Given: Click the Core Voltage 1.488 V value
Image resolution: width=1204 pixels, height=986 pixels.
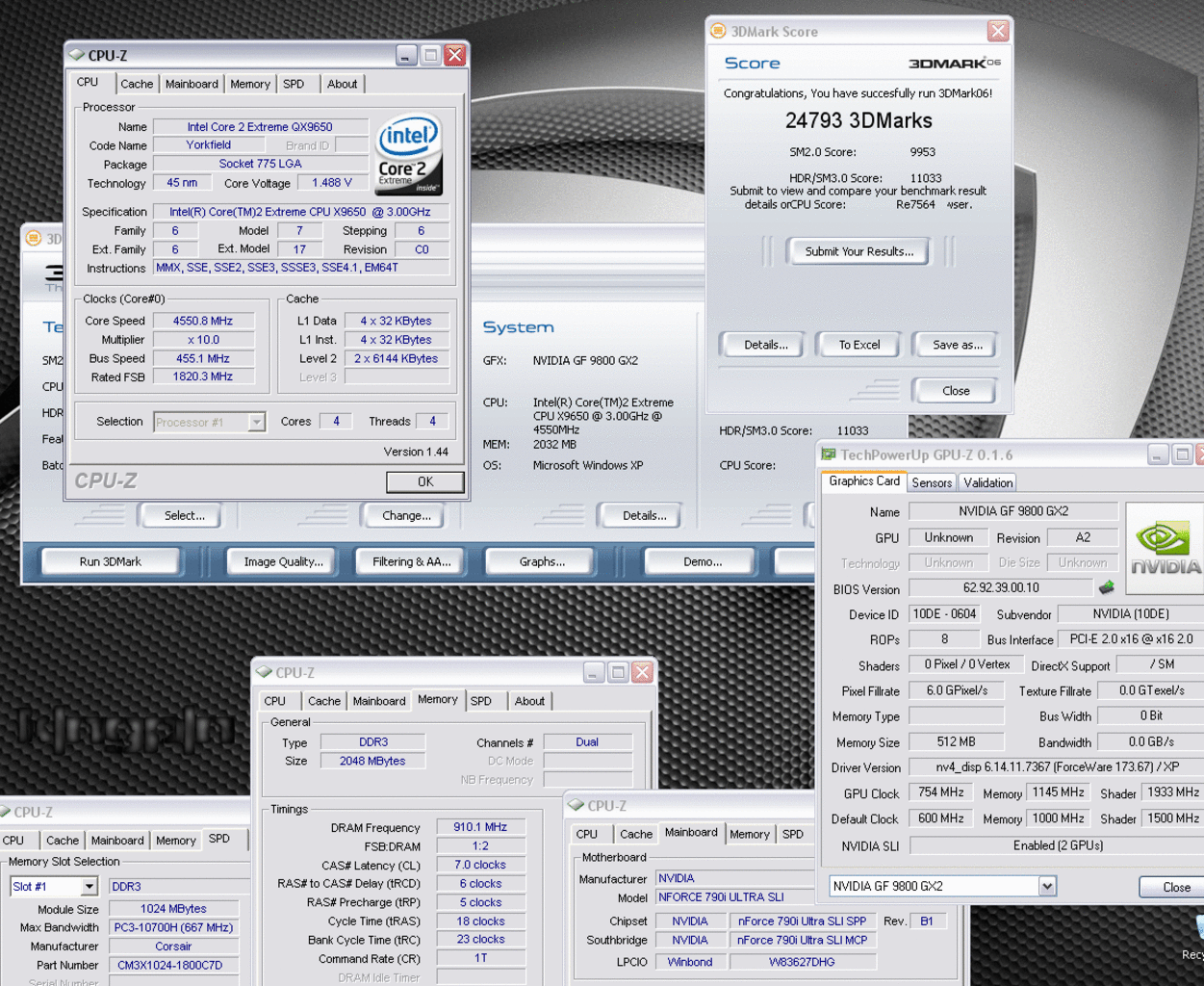Looking at the screenshot, I should (332, 182).
